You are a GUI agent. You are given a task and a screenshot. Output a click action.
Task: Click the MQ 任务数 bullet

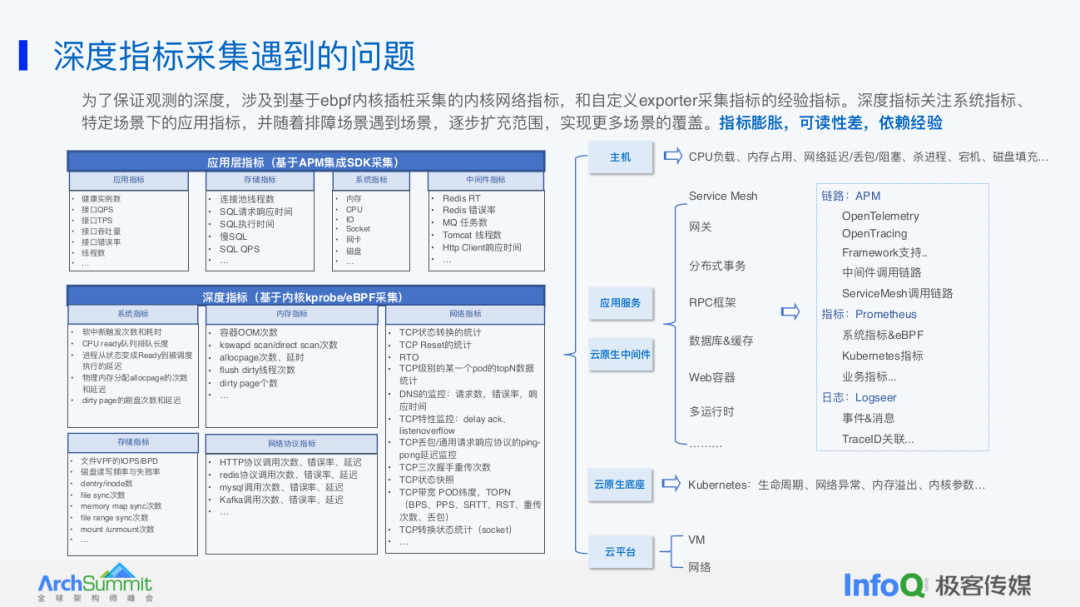pos(465,222)
